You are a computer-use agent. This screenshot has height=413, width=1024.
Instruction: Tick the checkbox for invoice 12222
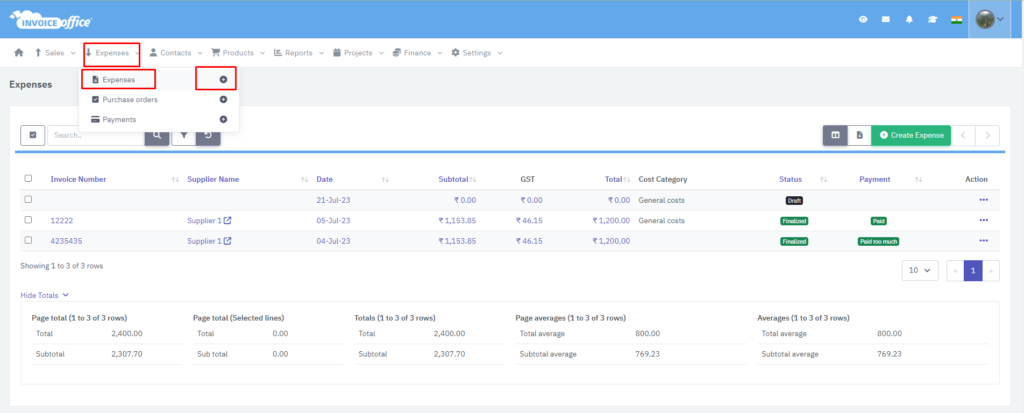pyautogui.click(x=28, y=220)
